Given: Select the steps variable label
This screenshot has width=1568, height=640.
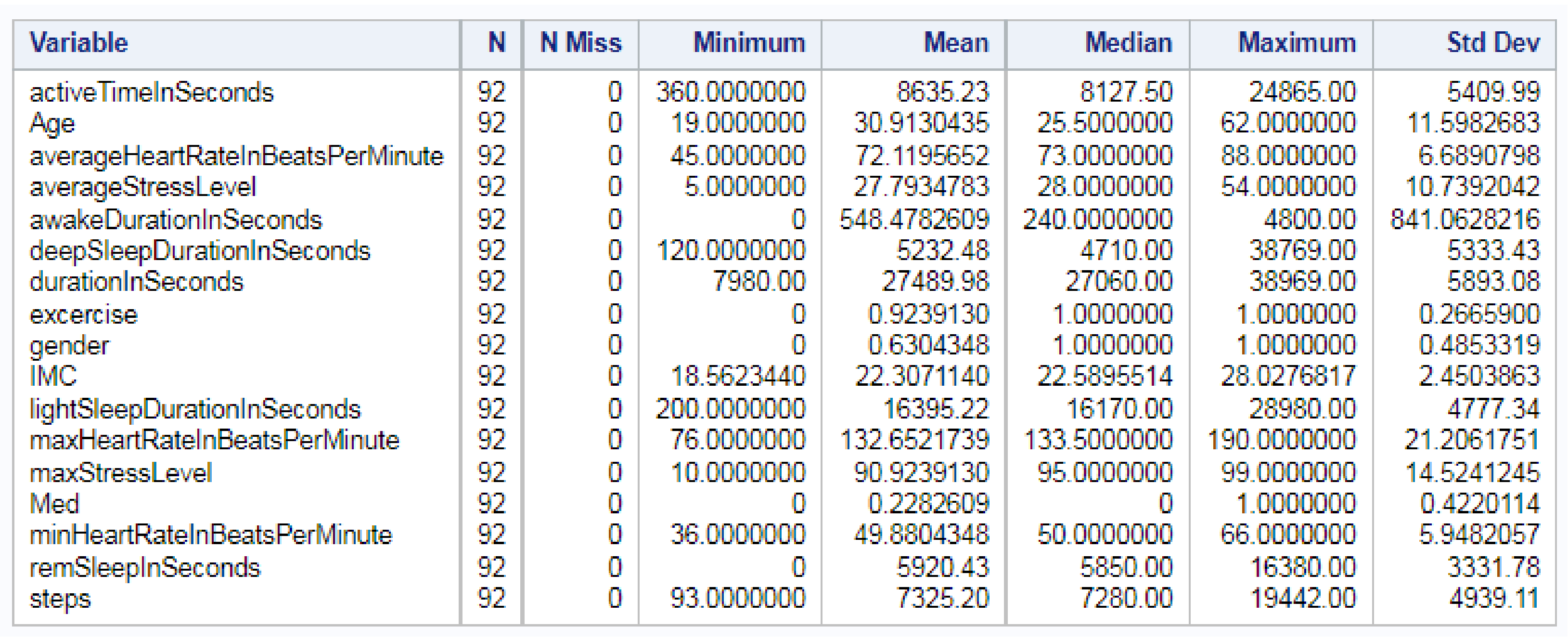Looking at the screenshot, I should (x=60, y=599).
